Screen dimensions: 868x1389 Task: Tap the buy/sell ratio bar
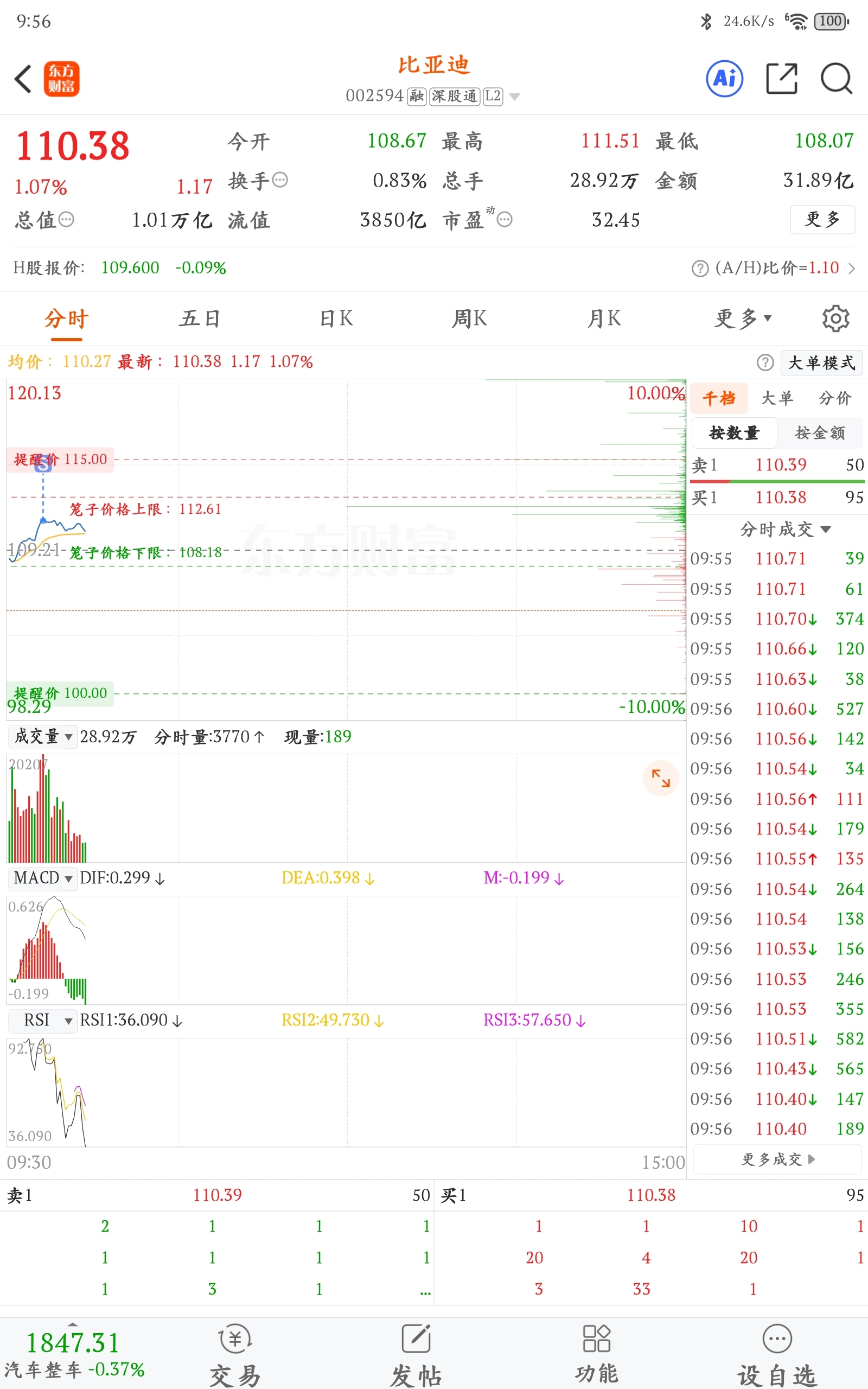click(x=777, y=481)
